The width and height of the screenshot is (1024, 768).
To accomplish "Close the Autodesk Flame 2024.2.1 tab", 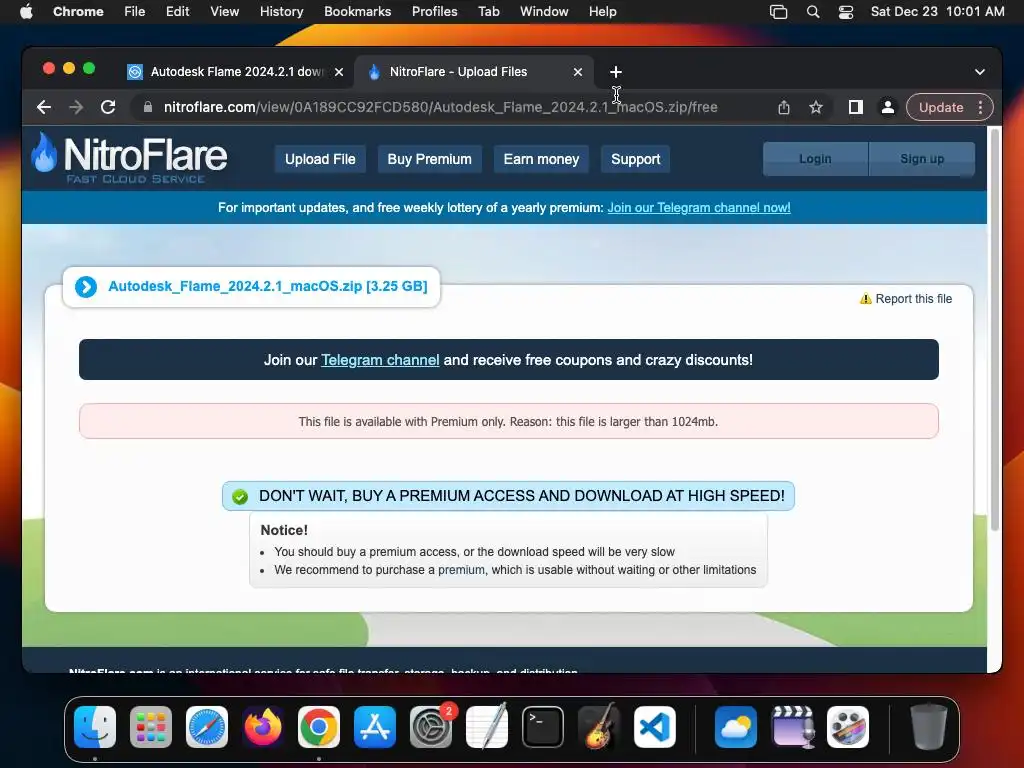I will (x=339, y=72).
